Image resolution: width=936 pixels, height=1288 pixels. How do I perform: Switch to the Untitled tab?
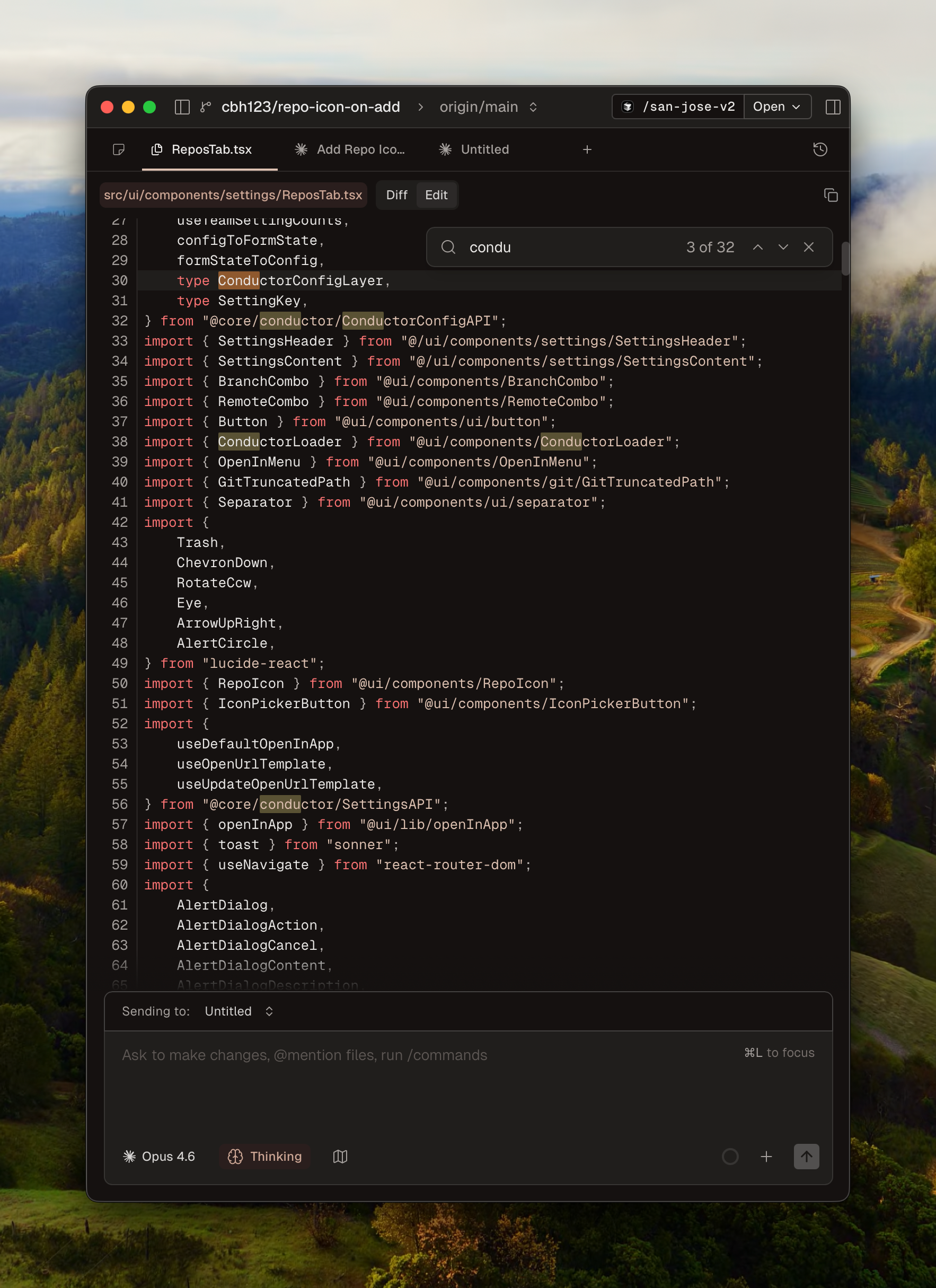pos(474,149)
